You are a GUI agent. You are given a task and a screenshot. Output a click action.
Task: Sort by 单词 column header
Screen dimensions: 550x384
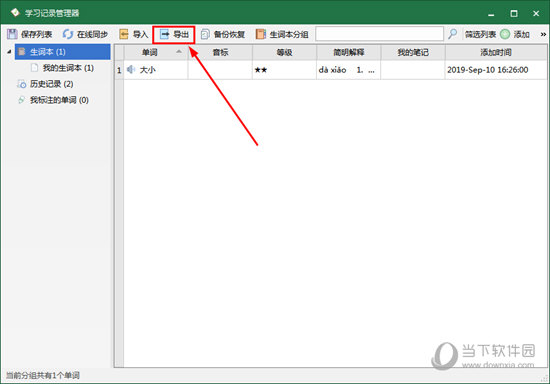click(x=156, y=53)
